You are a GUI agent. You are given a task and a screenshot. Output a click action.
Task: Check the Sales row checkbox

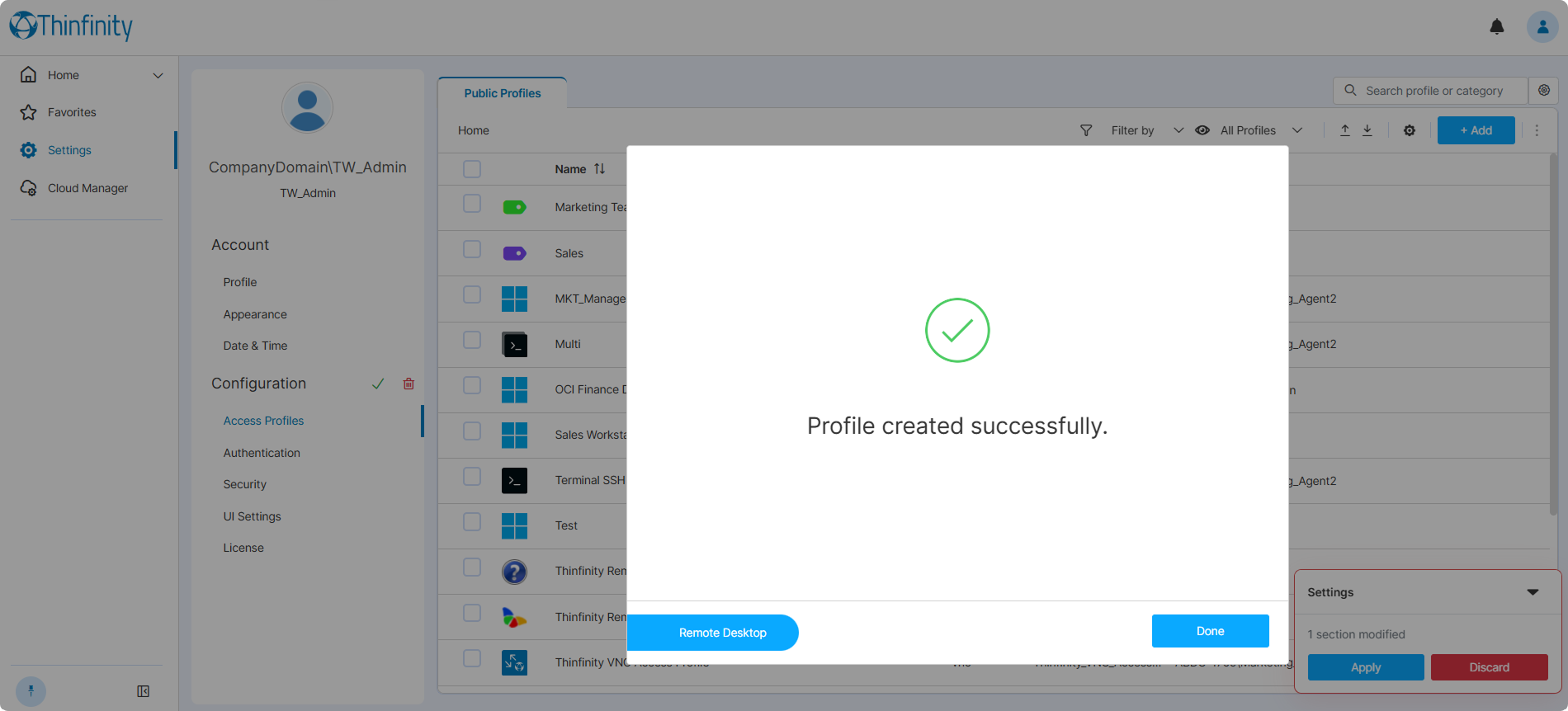point(472,249)
